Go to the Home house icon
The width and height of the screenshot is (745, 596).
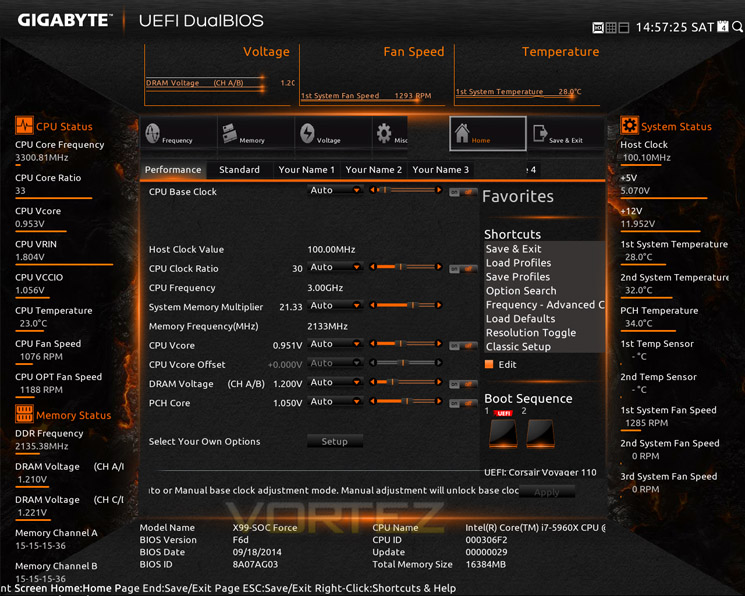click(462, 133)
